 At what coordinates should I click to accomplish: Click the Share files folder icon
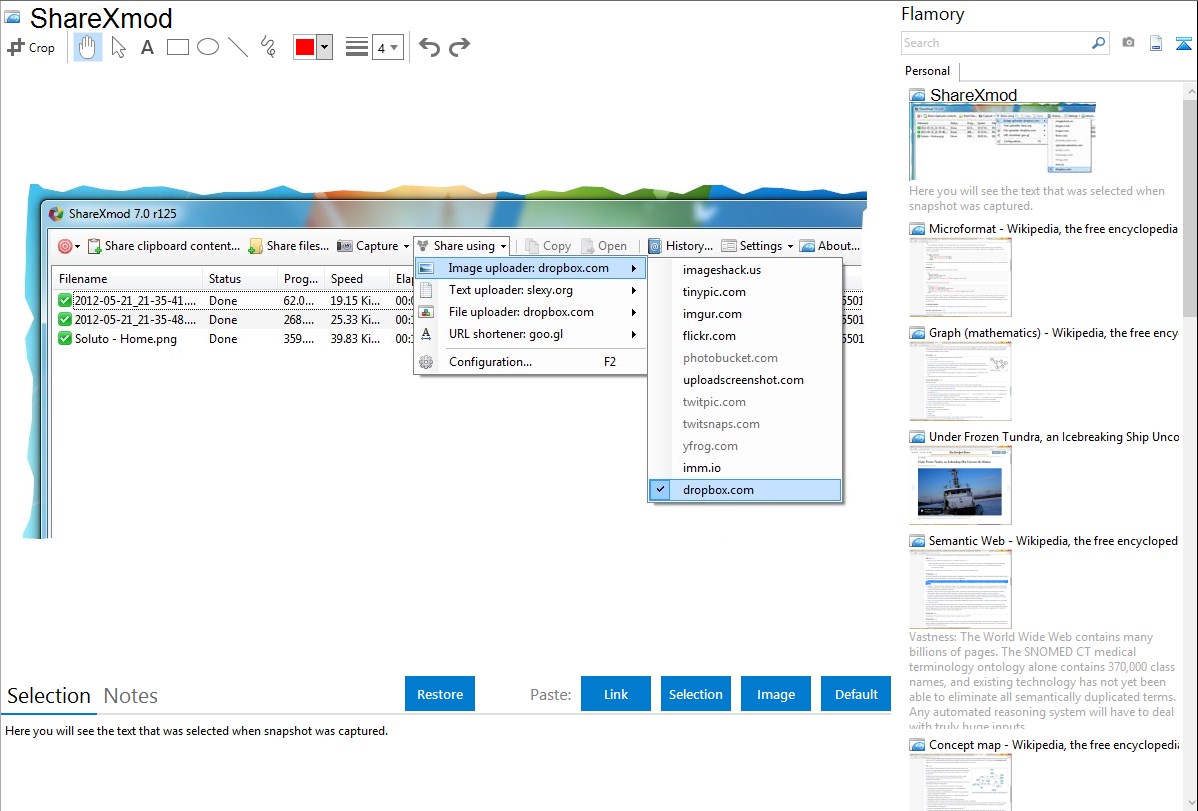[257, 246]
